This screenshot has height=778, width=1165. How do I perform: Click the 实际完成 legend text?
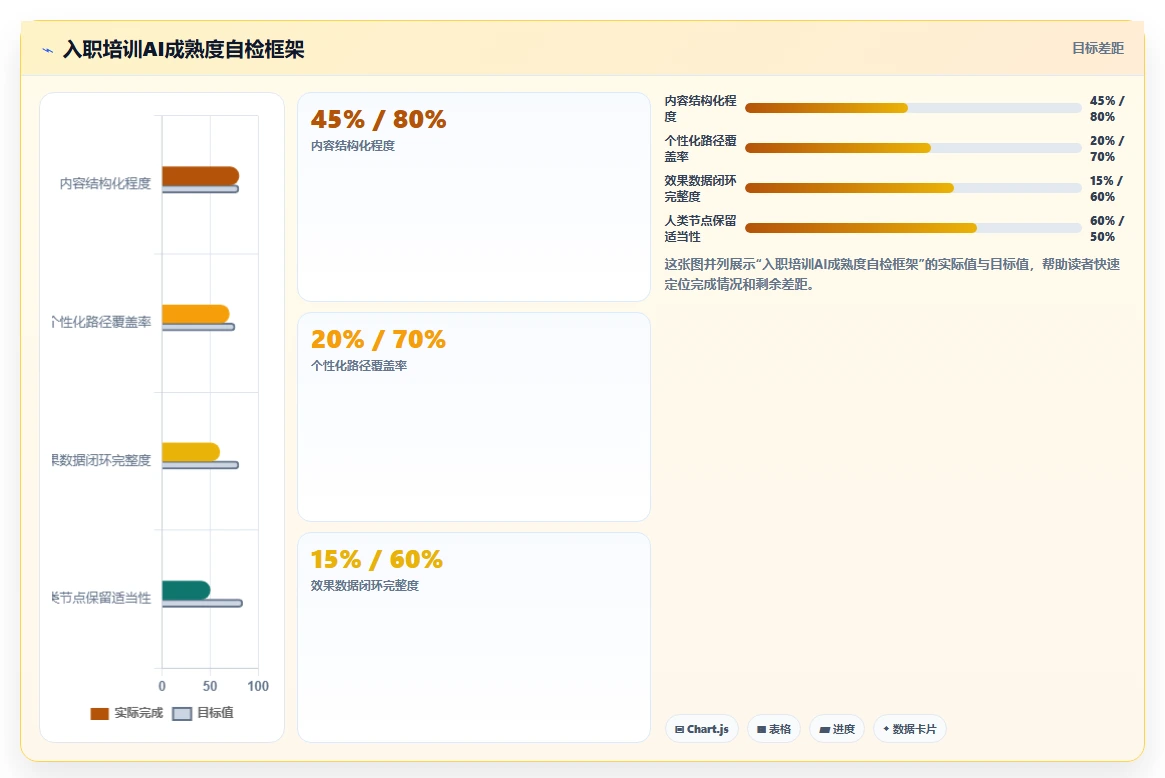coord(138,713)
